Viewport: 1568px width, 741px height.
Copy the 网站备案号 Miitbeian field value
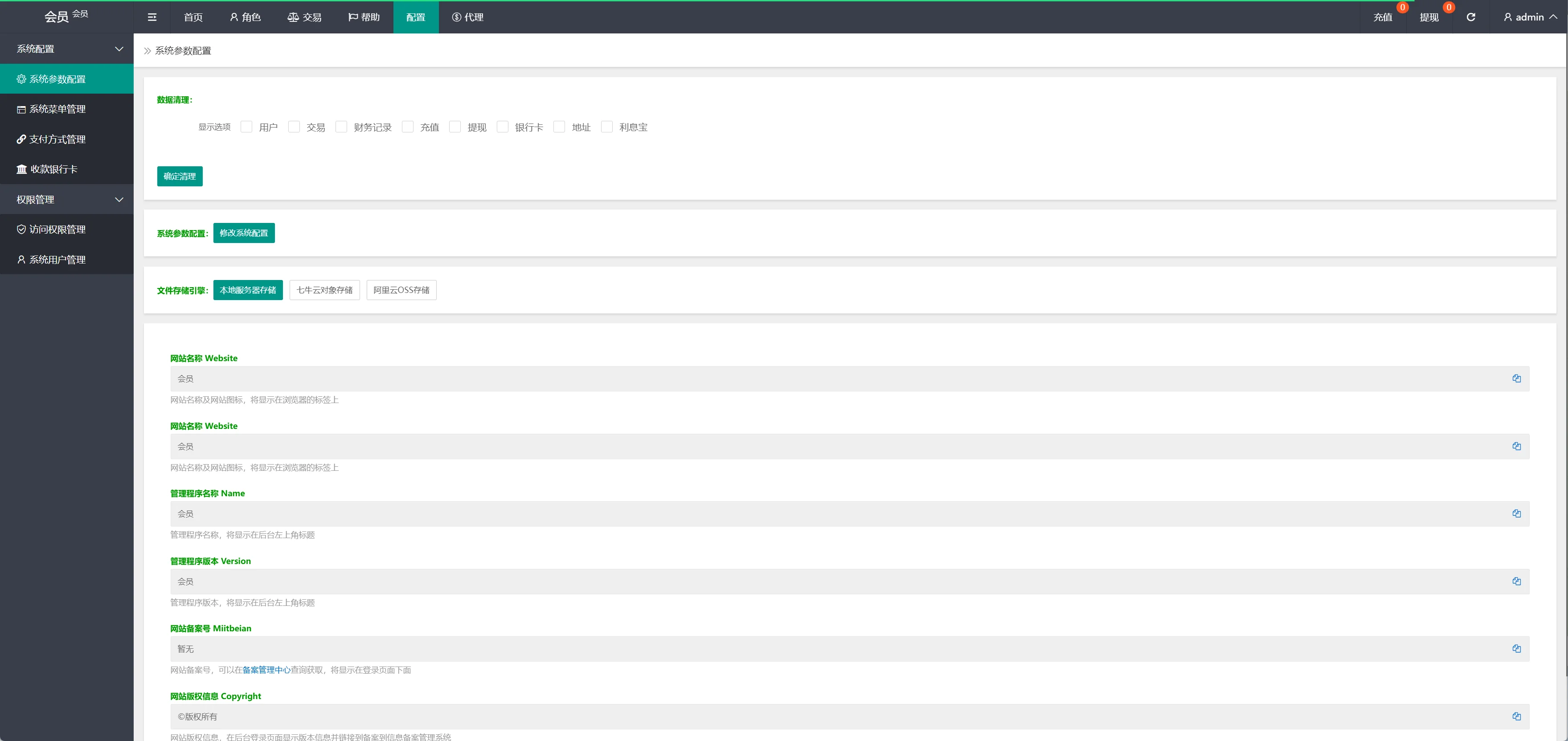click(x=1516, y=649)
